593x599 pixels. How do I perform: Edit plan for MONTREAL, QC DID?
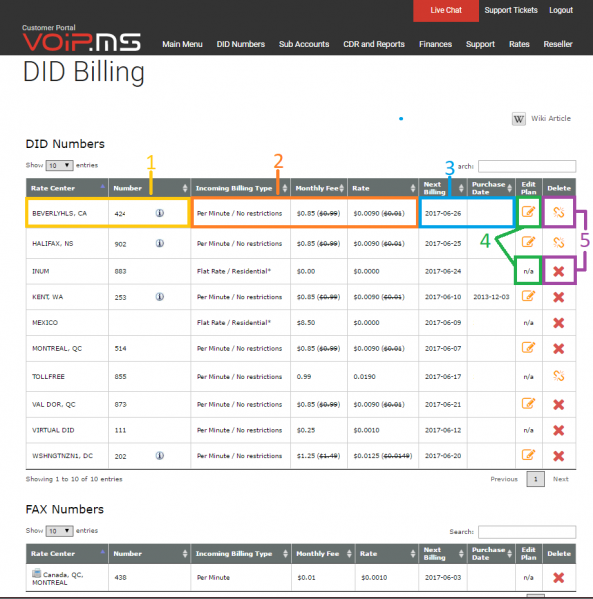(528, 347)
